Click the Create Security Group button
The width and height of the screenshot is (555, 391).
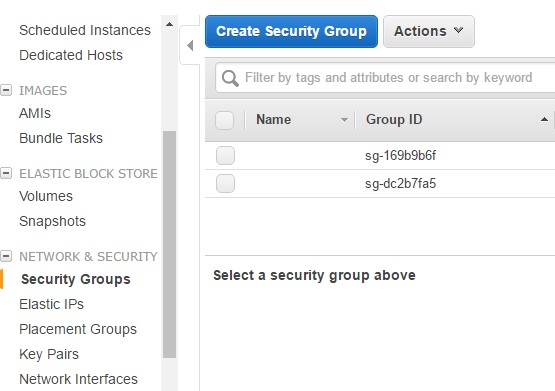291,31
